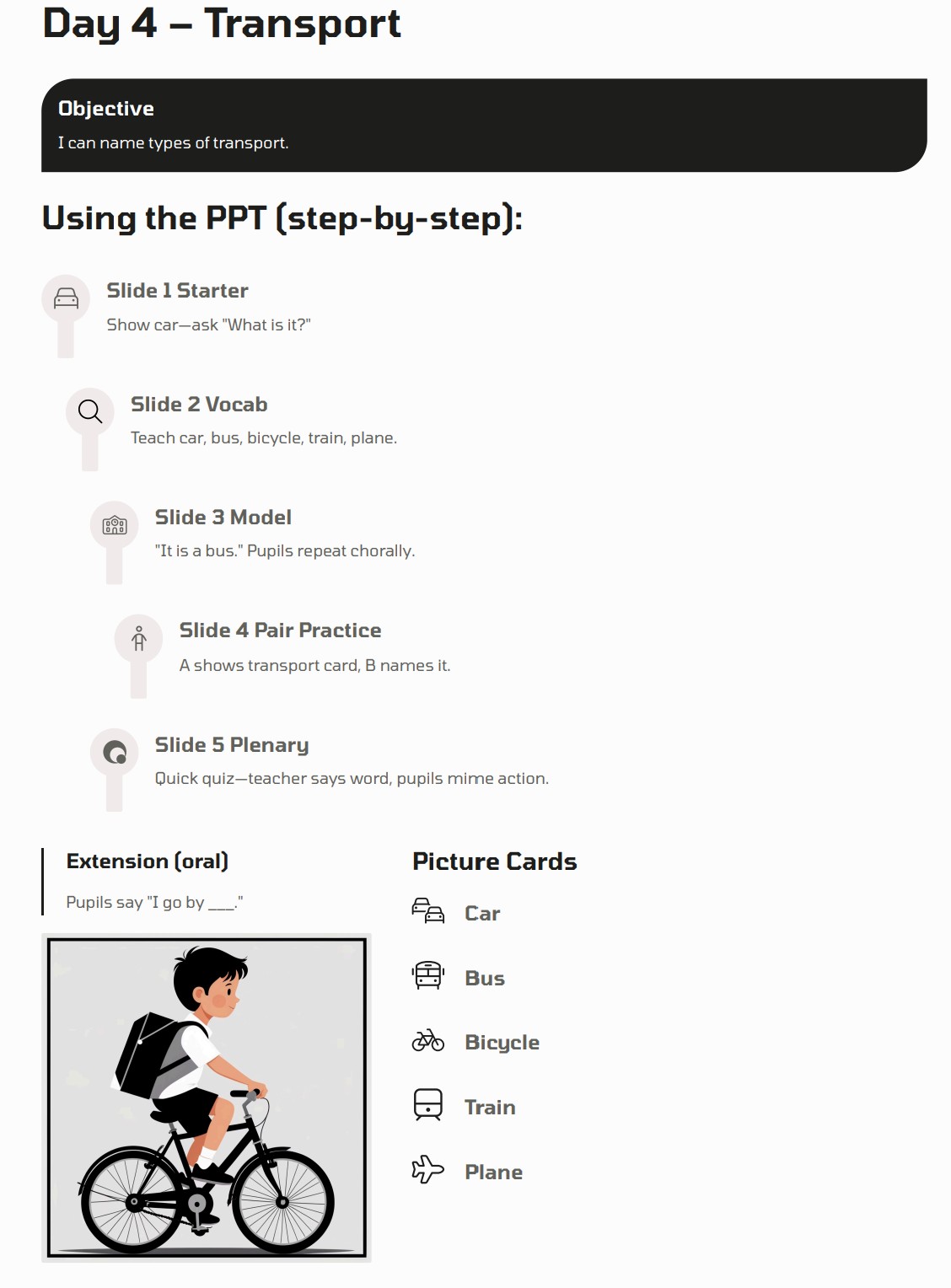Image resolution: width=951 pixels, height=1288 pixels.
Task: Click the 'Objective' title in black banner
Action: coord(106,109)
